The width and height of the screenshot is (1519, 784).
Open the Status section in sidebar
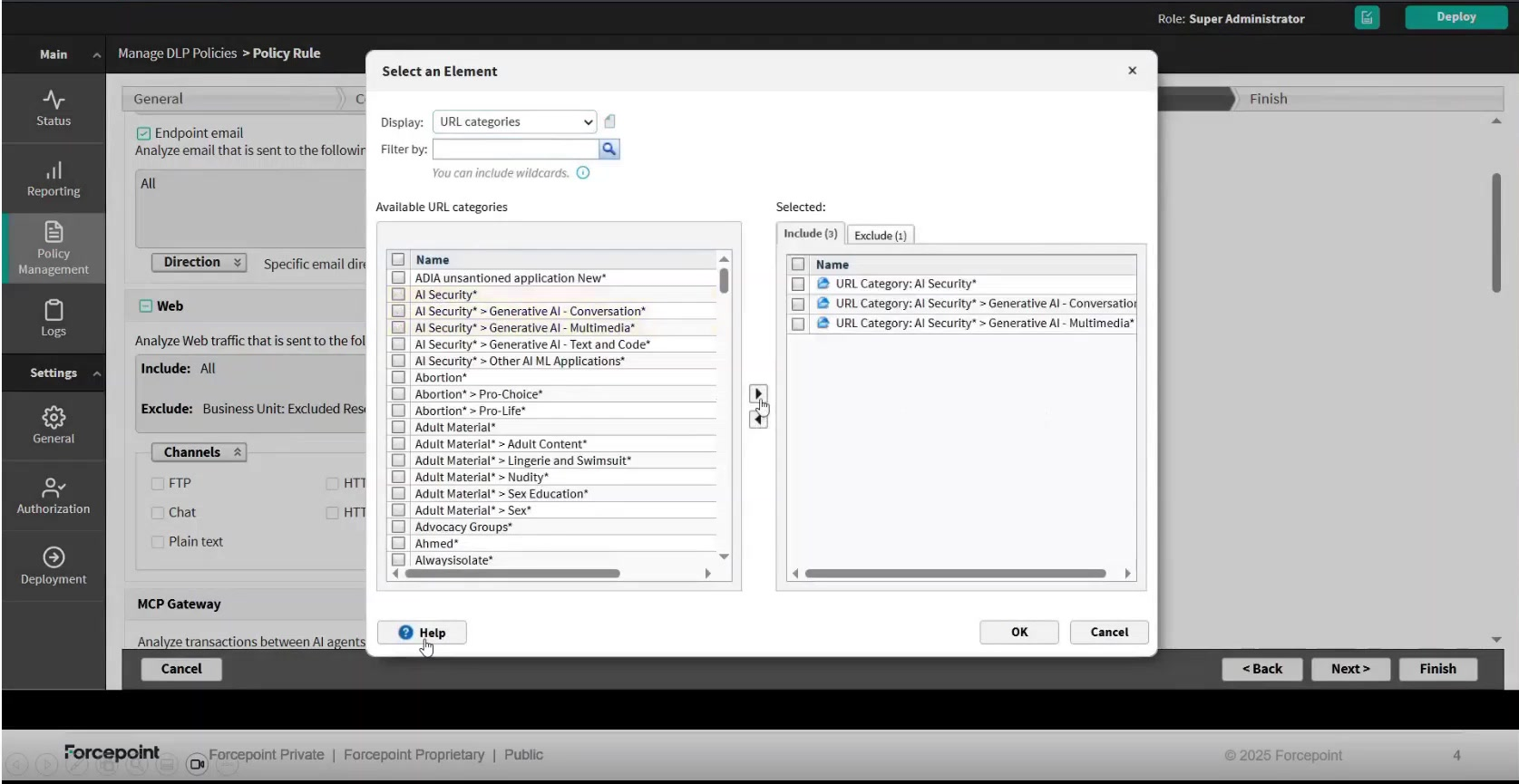click(x=54, y=108)
